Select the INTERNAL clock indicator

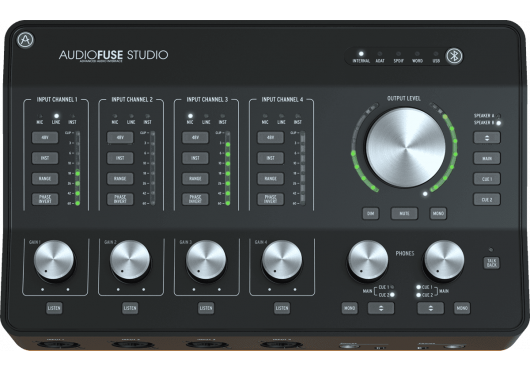click(x=361, y=57)
